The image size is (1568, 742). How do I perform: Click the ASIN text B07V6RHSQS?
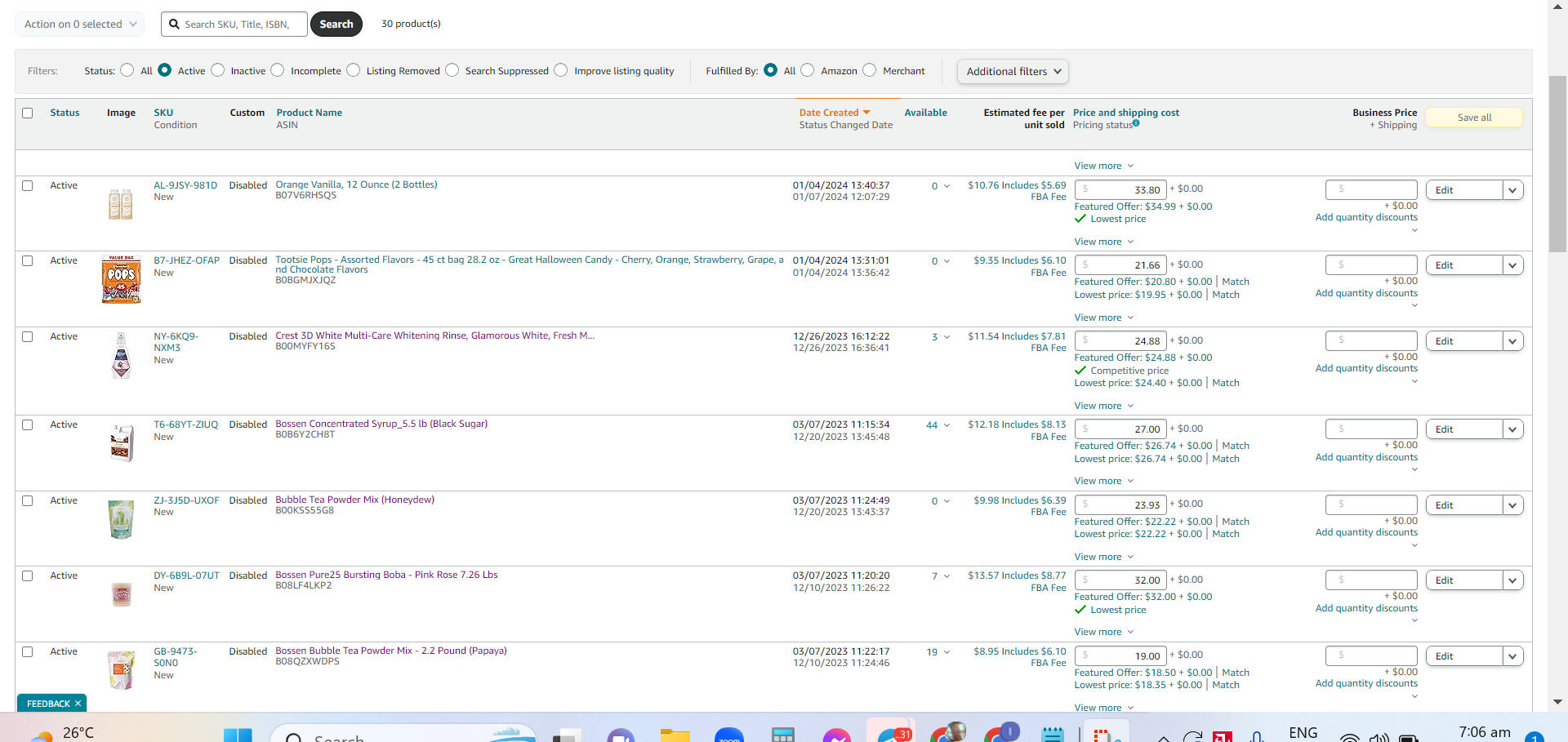(x=306, y=196)
